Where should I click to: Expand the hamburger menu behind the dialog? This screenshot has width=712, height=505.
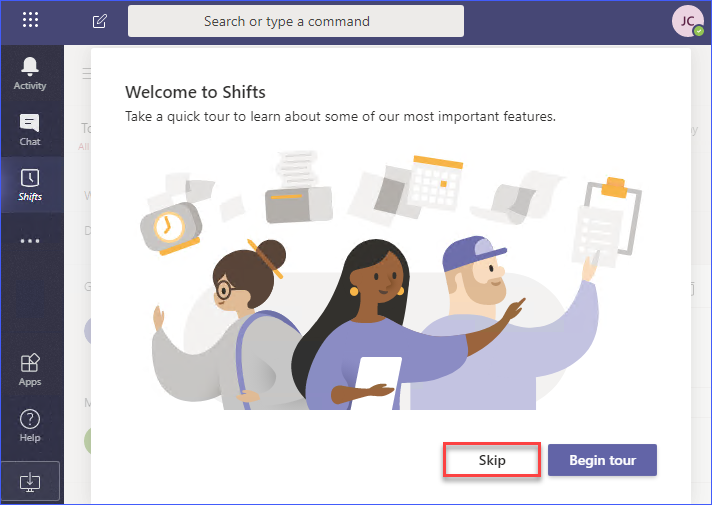(x=86, y=73)
